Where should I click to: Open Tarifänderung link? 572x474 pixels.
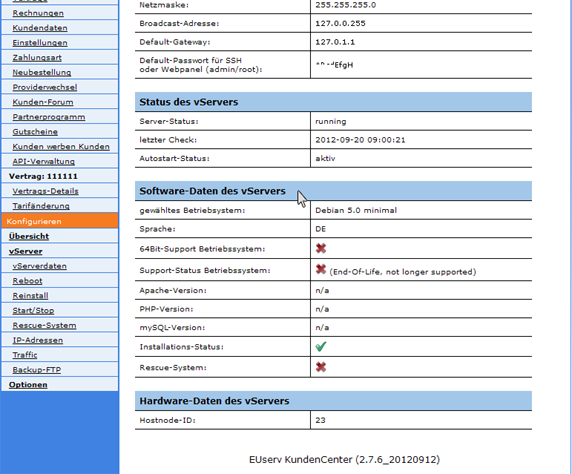[x=41, y=206]
